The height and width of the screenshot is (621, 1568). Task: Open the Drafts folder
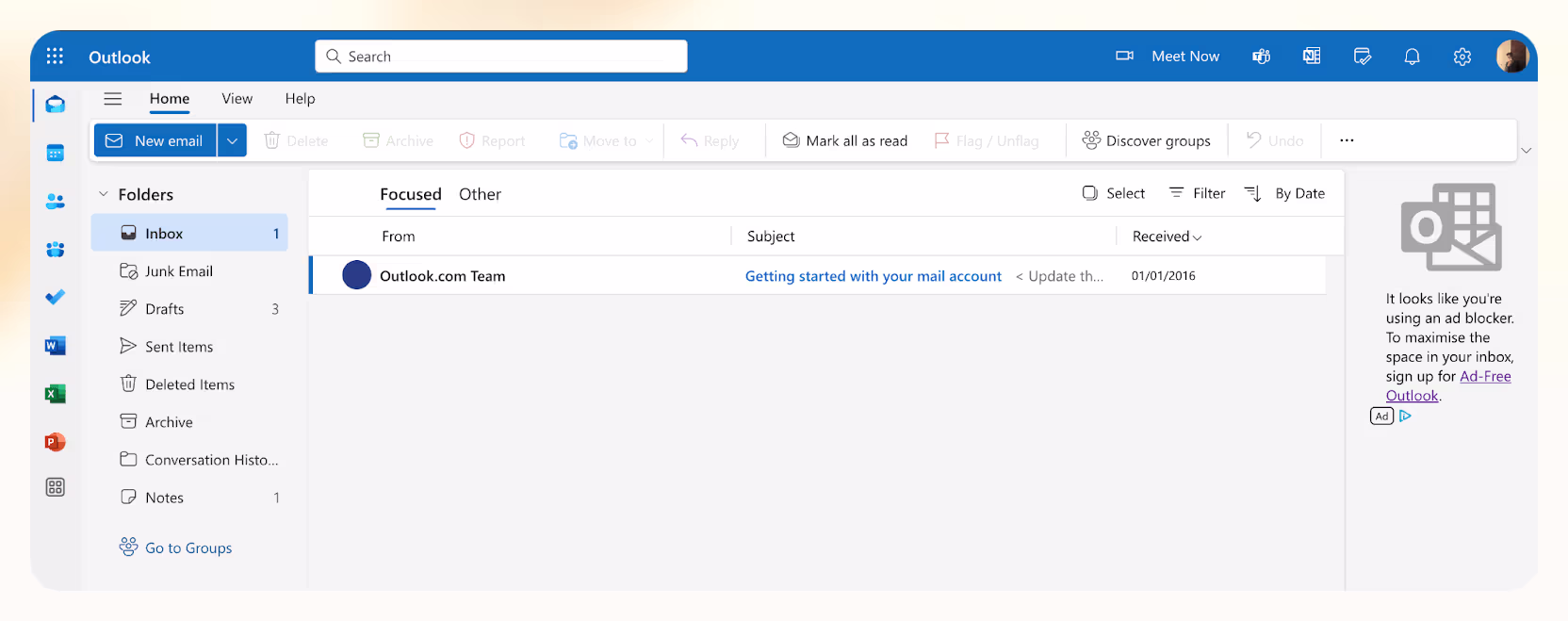coord(189,309)
